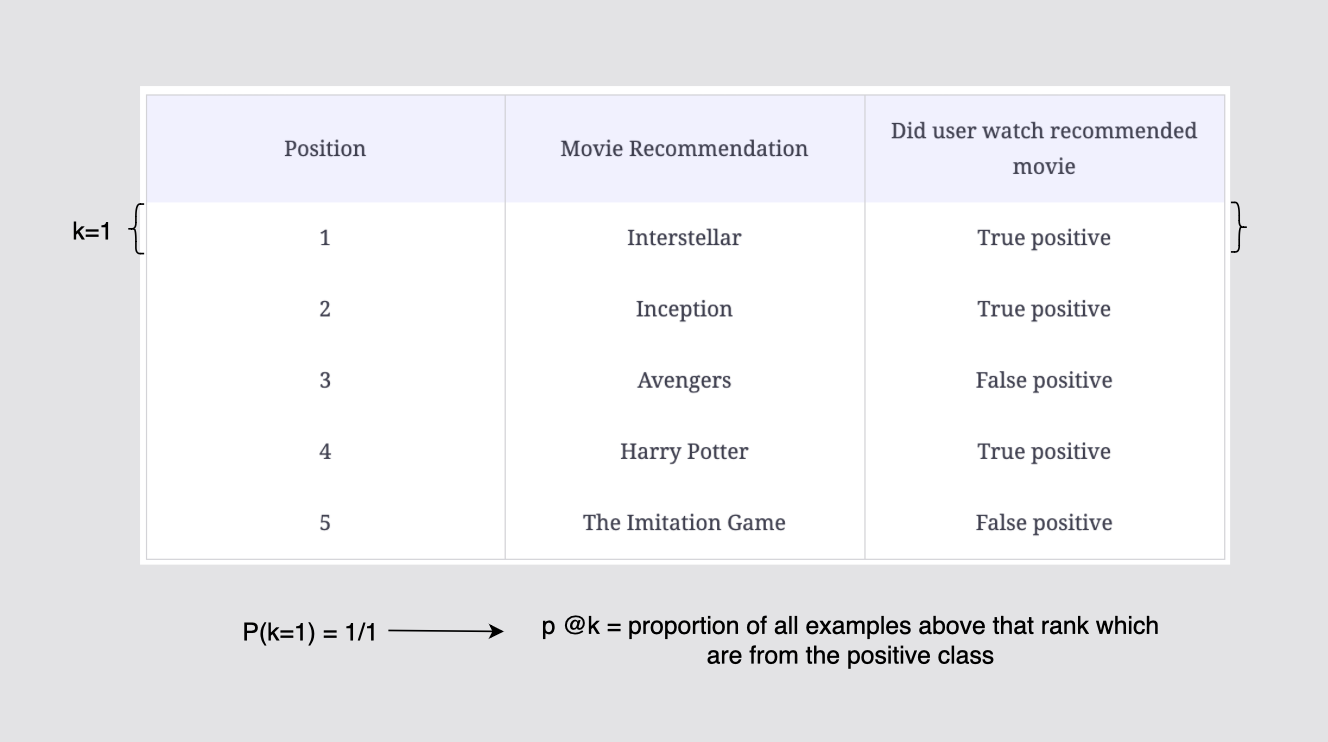Select the "Did user watch recommended movie" header

click(1044, 149)
